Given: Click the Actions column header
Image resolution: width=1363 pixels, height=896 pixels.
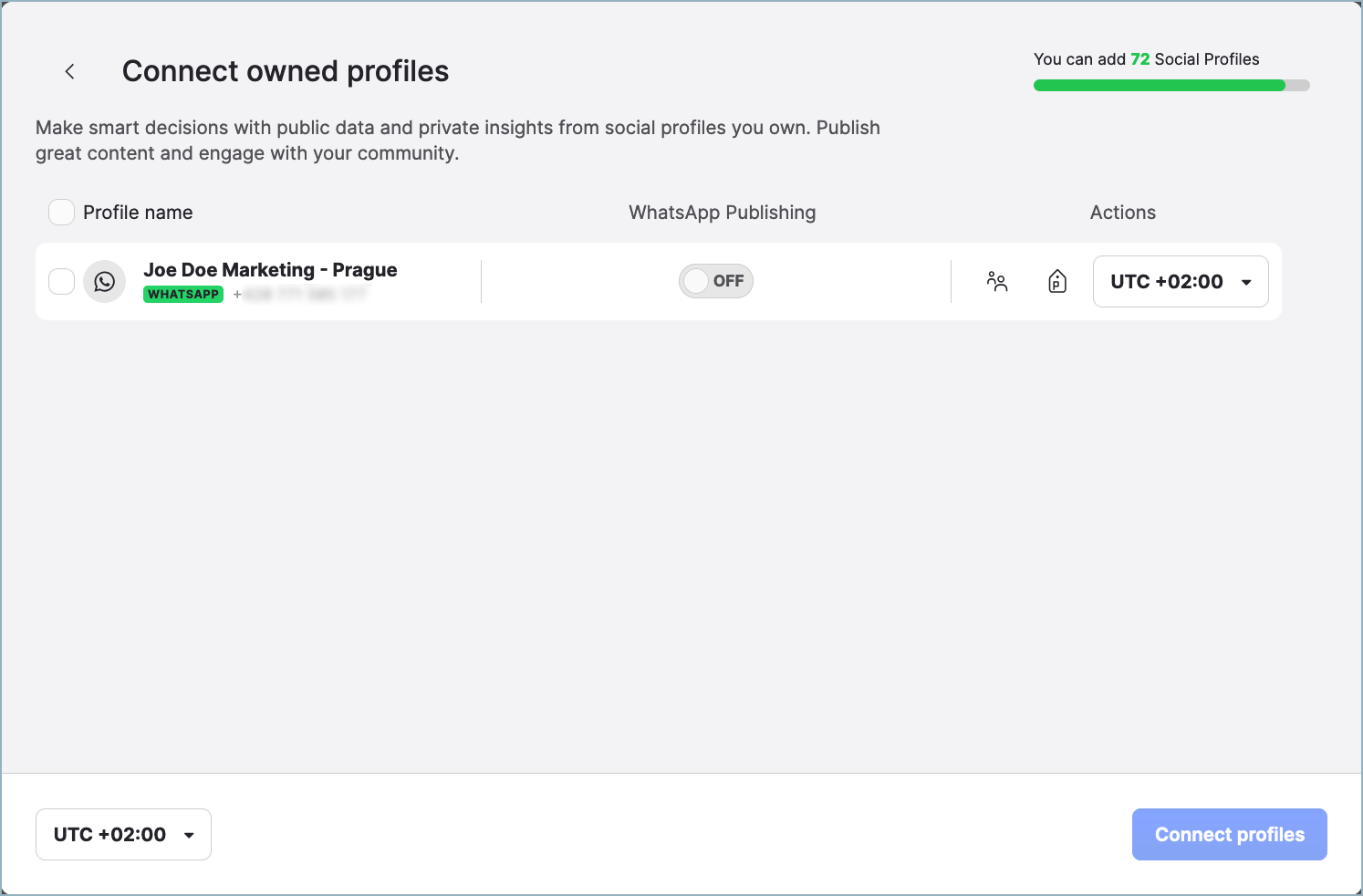Looking at the screenshot, I should point(1122,212).
